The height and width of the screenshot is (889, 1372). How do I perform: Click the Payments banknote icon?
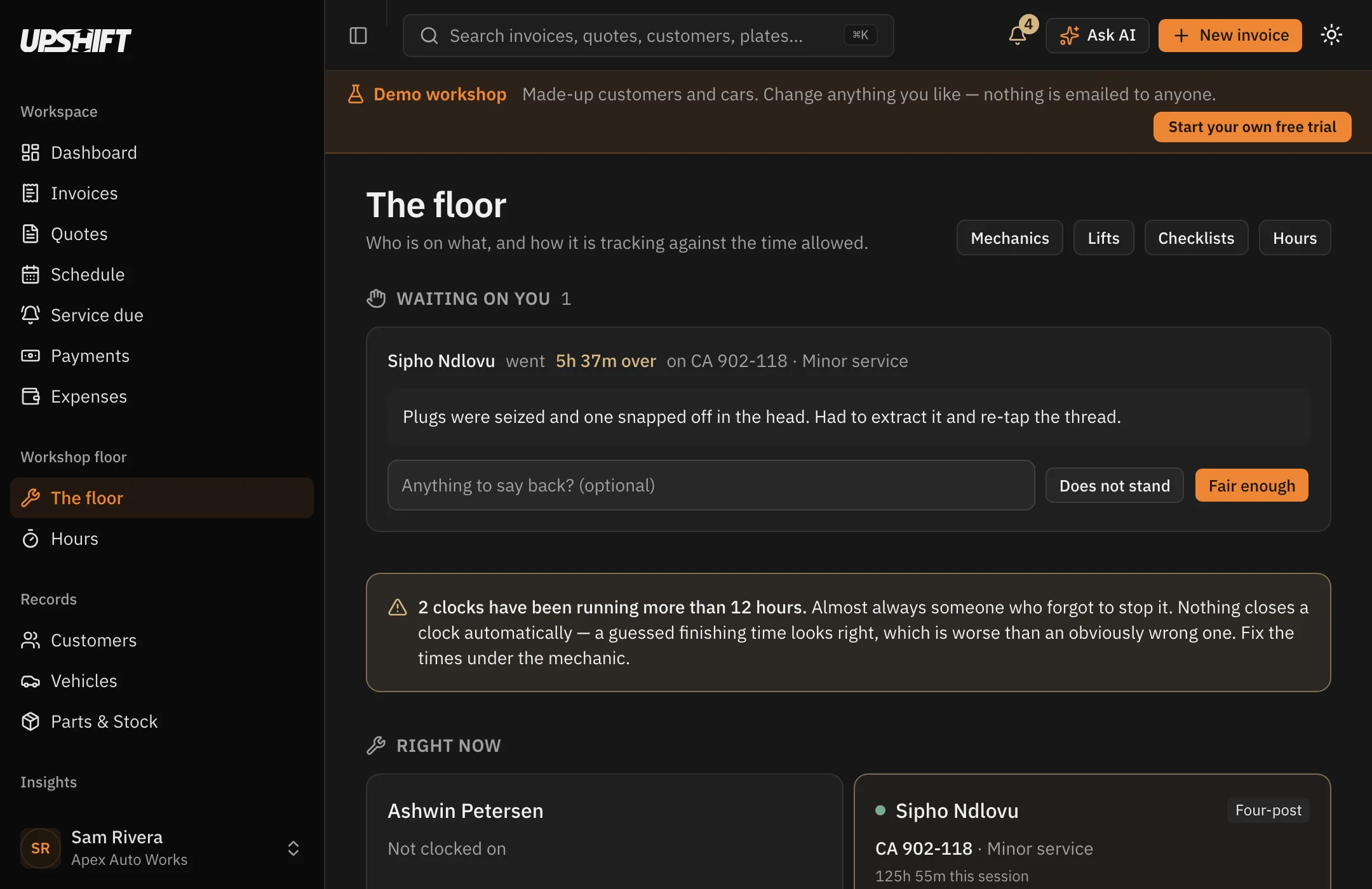tap(30, 356)
